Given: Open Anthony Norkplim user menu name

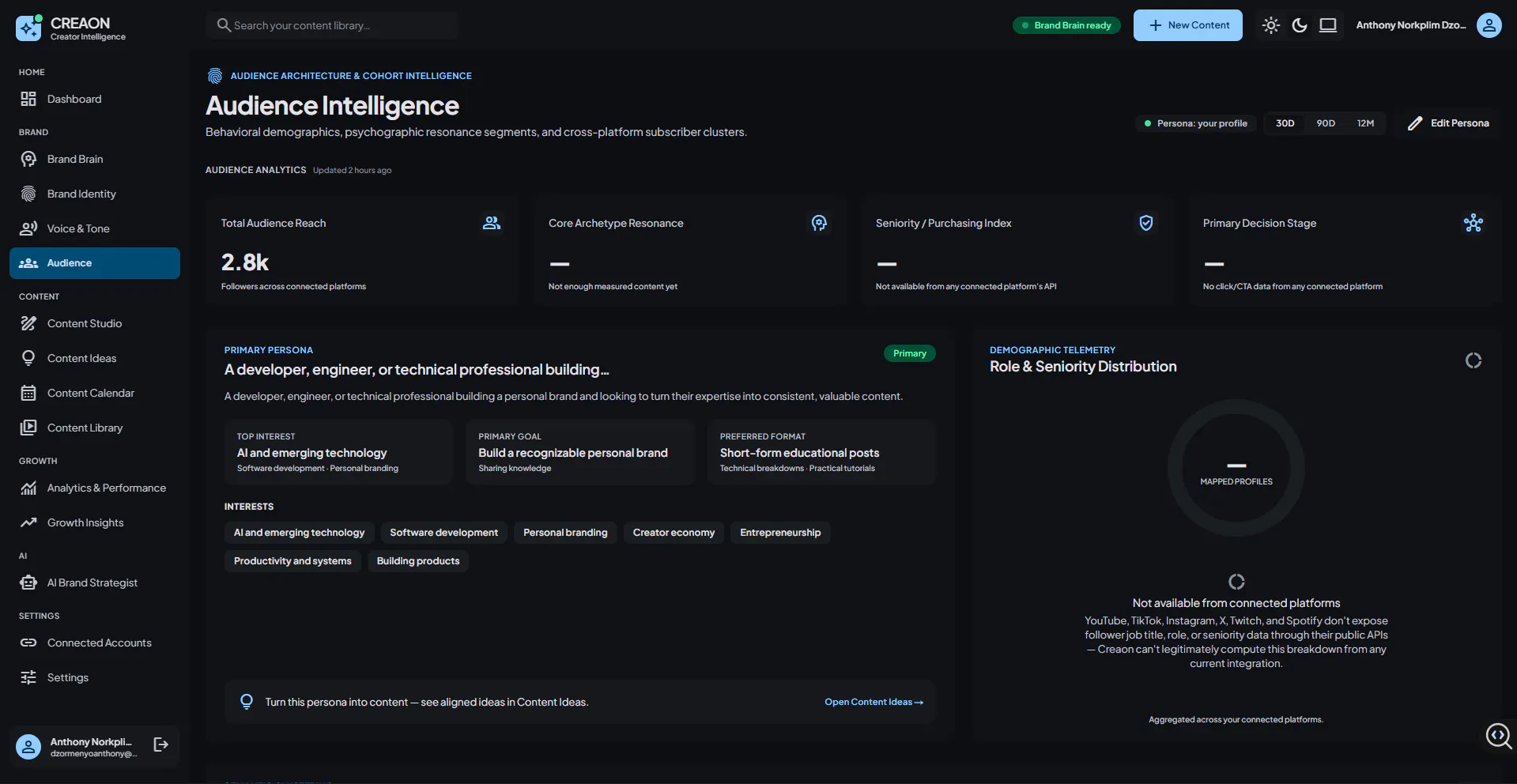Looking at the screenshot, I should click(1411, 25).
